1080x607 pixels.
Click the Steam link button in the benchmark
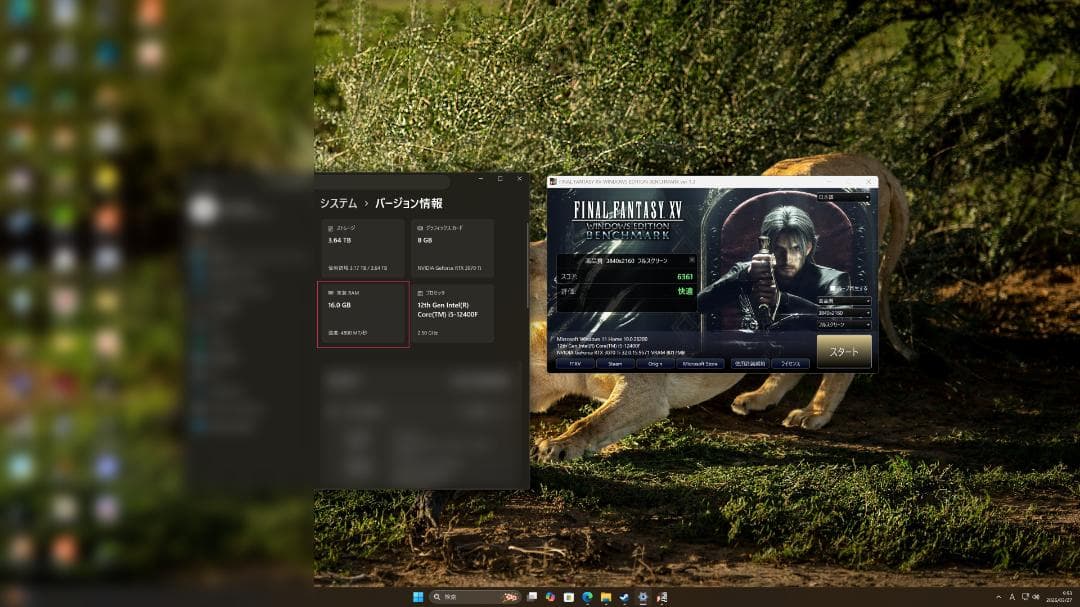coord(615,364)
